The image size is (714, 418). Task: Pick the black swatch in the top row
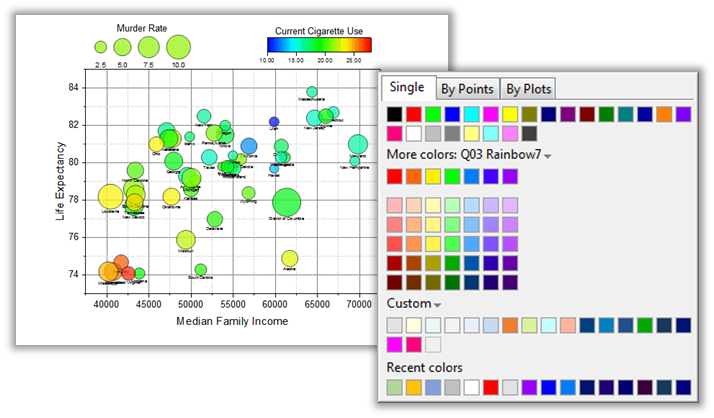[x=395, y=115]
